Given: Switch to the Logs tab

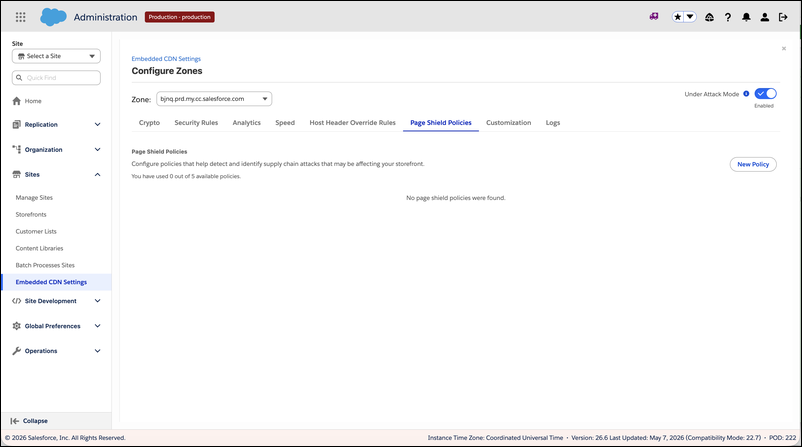Looking at the screenshot, I should coord(553,123).
